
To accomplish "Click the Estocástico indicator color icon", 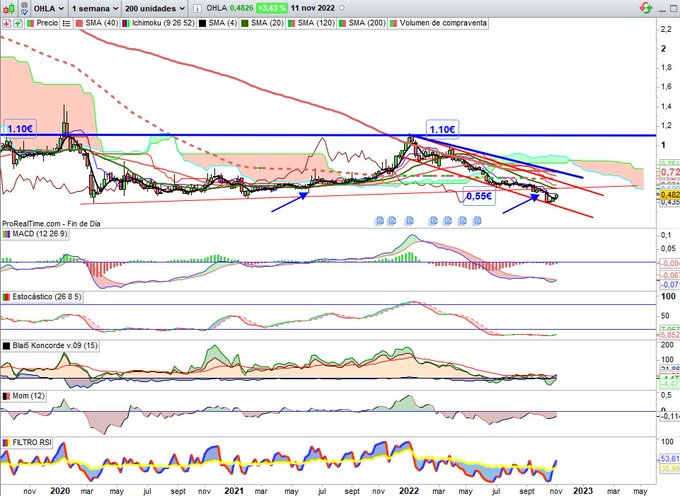I will (6, 297).
